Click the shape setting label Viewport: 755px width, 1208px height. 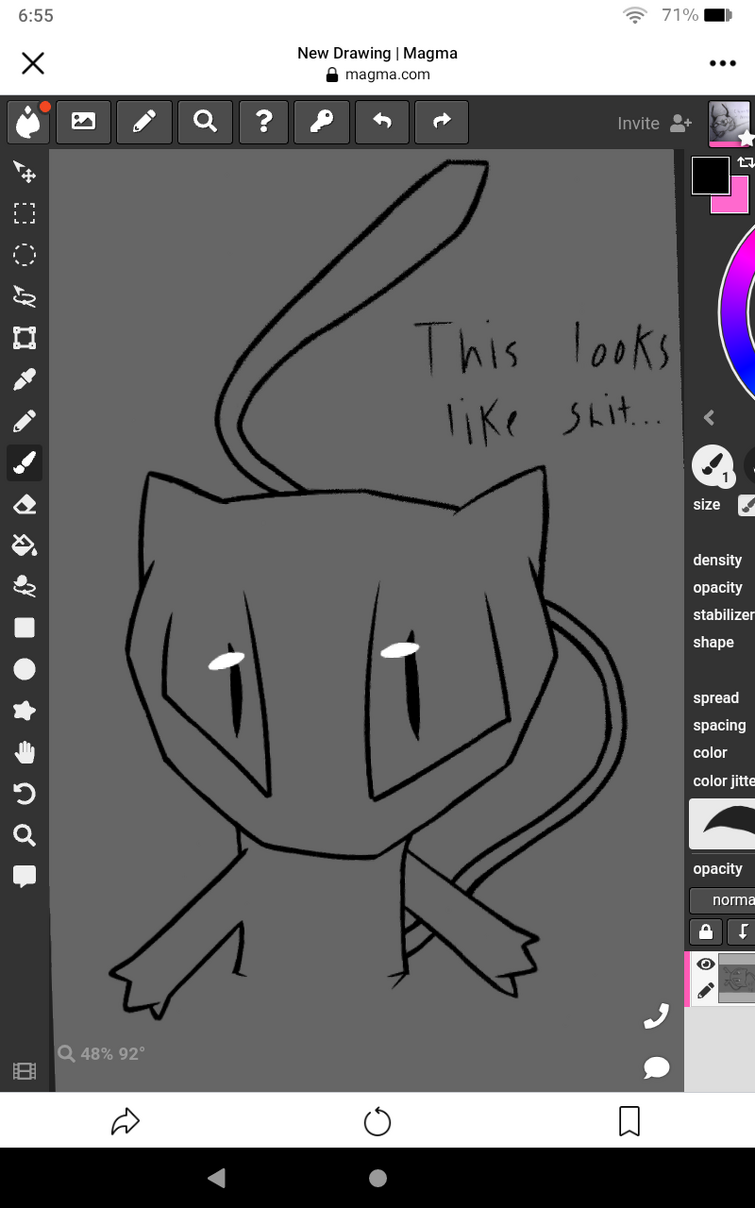coord(713,642)
